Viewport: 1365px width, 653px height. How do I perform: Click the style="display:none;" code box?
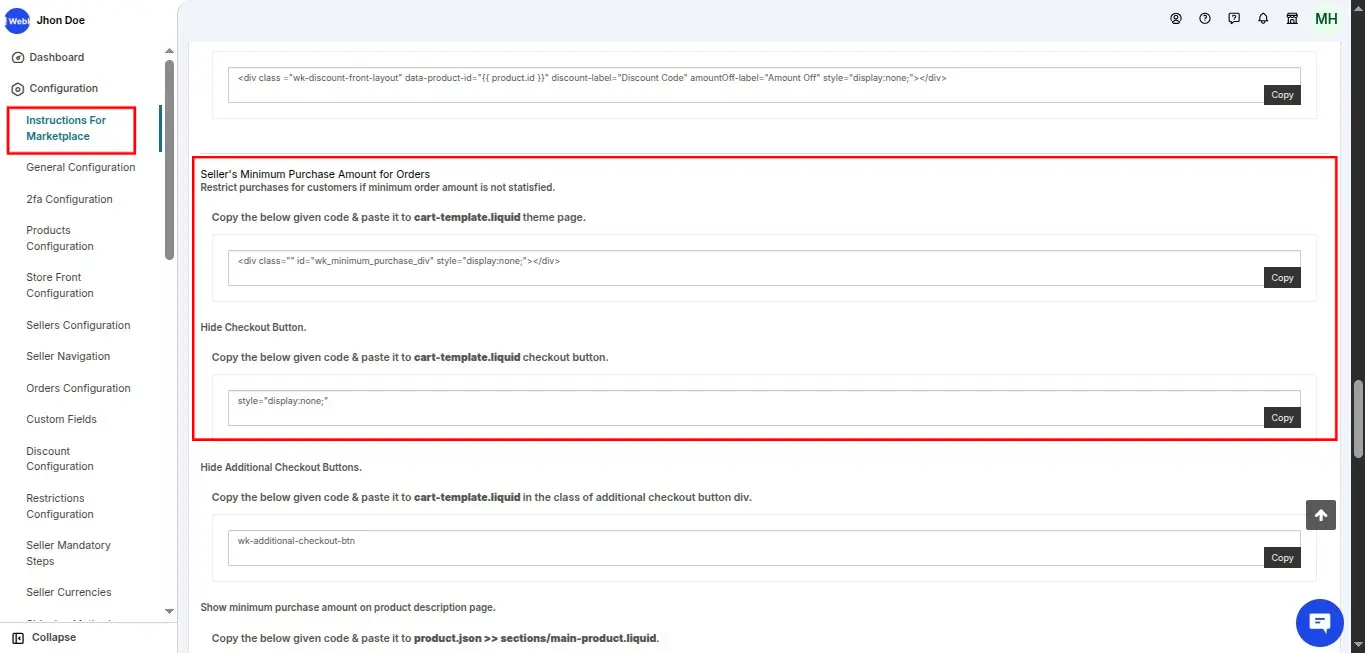click(764, 408)
